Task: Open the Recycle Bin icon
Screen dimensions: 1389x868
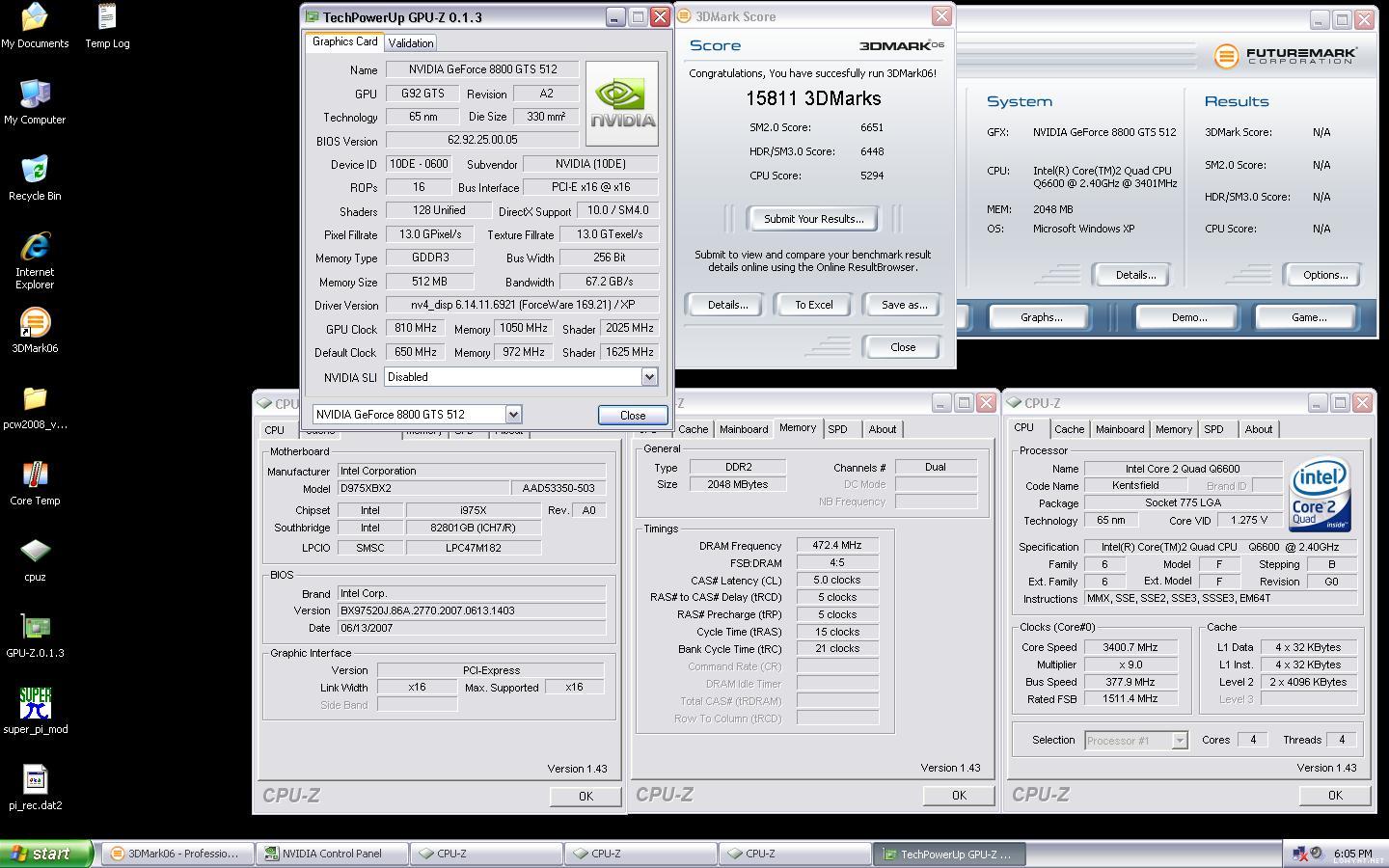Action: [x=35, y=178]
